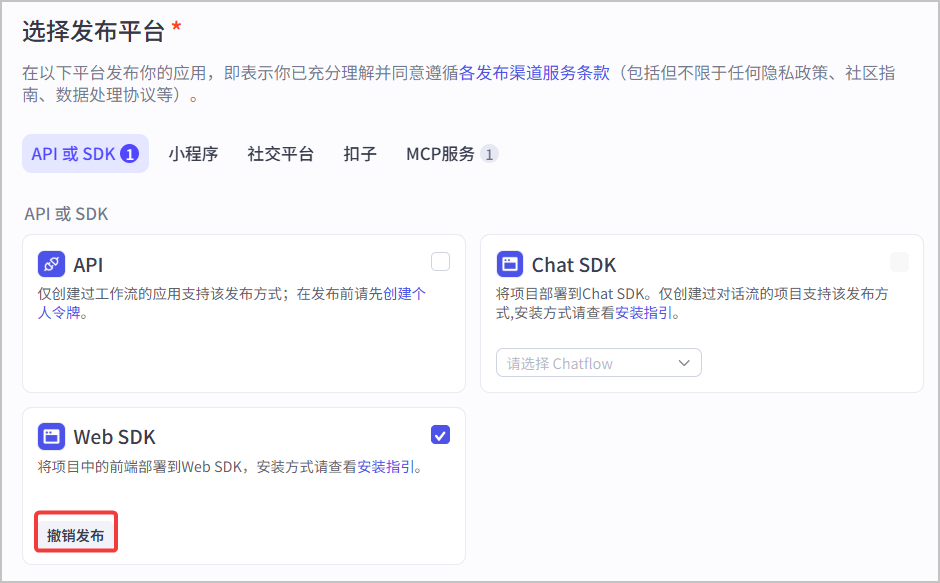Viewport: 940px width, 583px height.
Task: Click the API link icon
Action: pos(51,264)
